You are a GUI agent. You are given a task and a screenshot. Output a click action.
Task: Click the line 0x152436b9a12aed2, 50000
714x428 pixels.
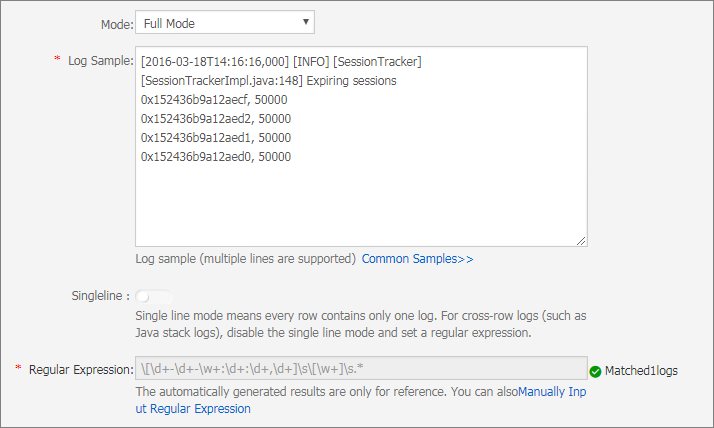tap(216, 119)
